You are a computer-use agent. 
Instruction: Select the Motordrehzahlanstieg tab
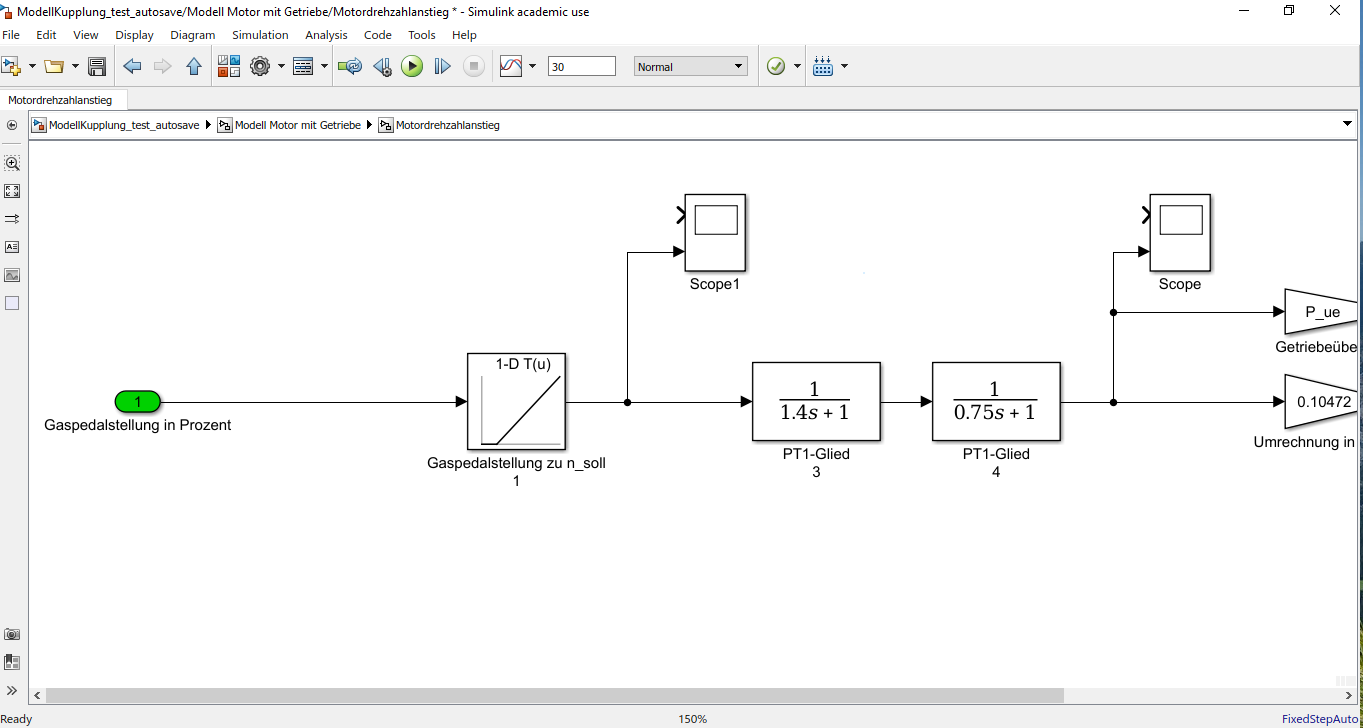pos(60,100)
